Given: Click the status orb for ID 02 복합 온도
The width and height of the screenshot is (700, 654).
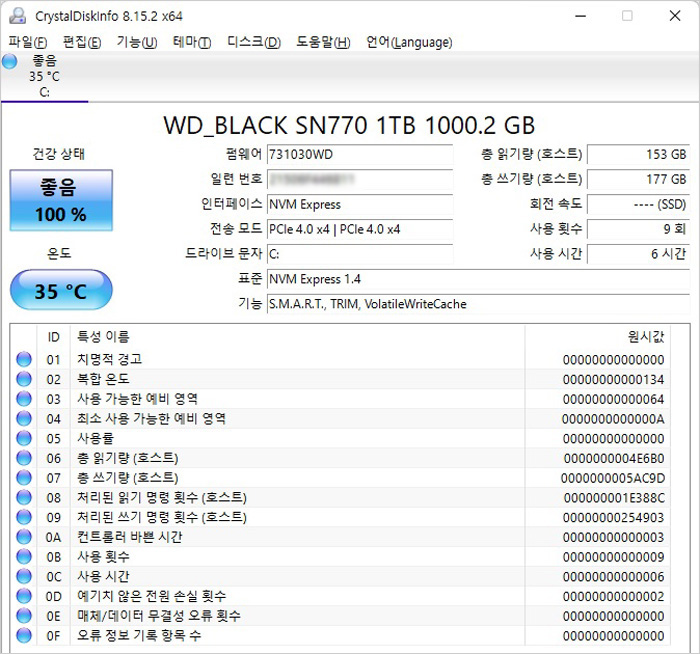Looking at the screenshot, I should [x=24, y=379].
